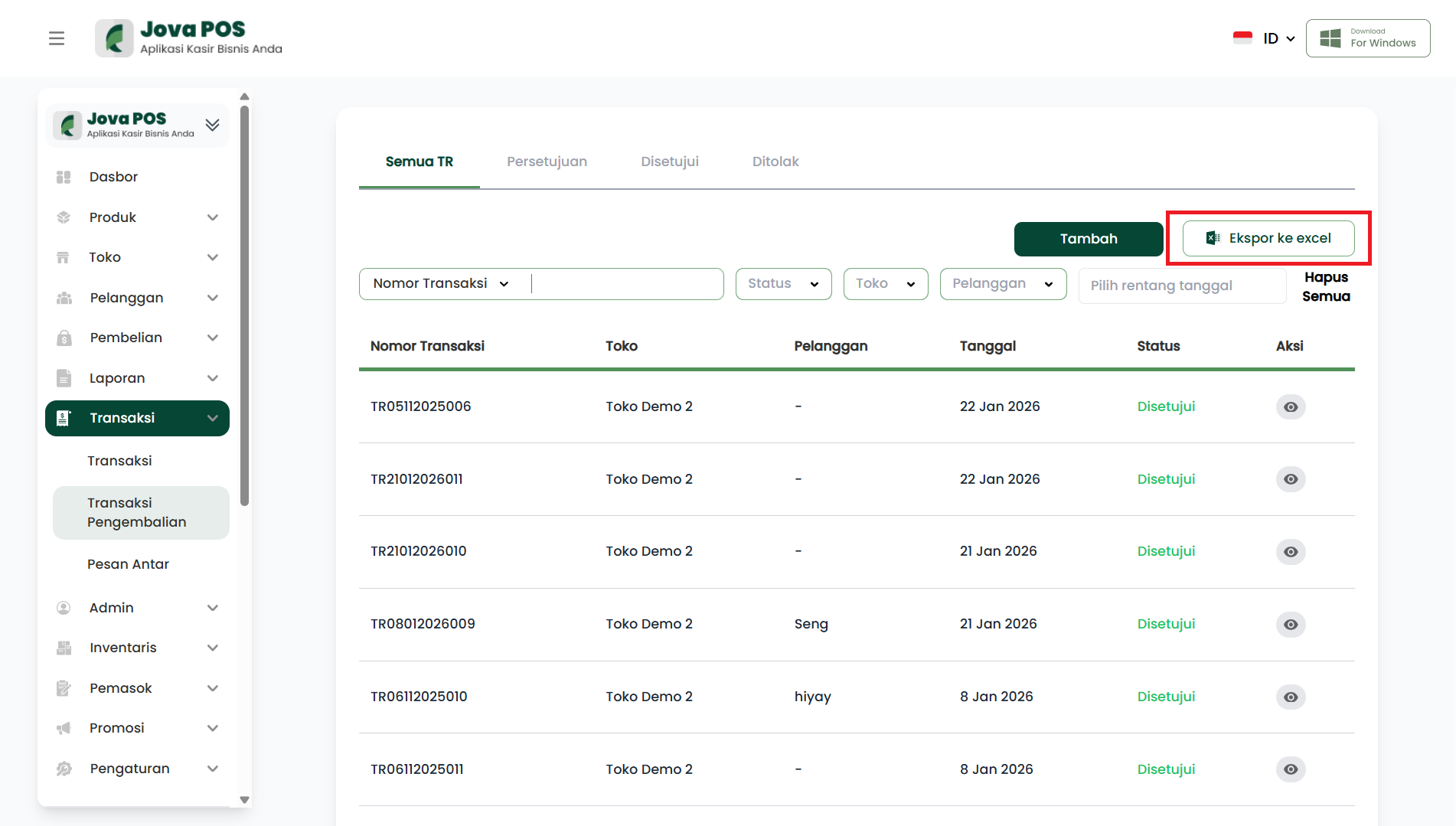Click the Ekspor ke excel button
Screen dimensions: 1456x826
(1268, 238)
